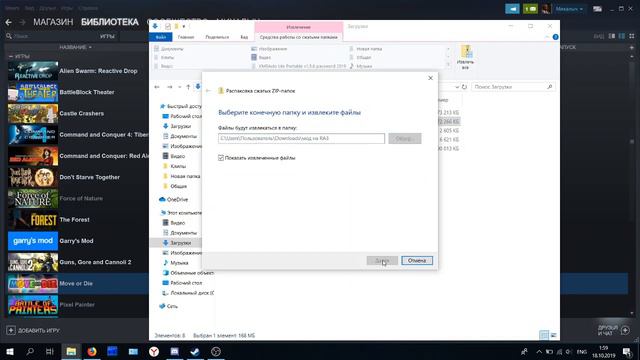Click Steam user avatar

[x=546, y=9]
